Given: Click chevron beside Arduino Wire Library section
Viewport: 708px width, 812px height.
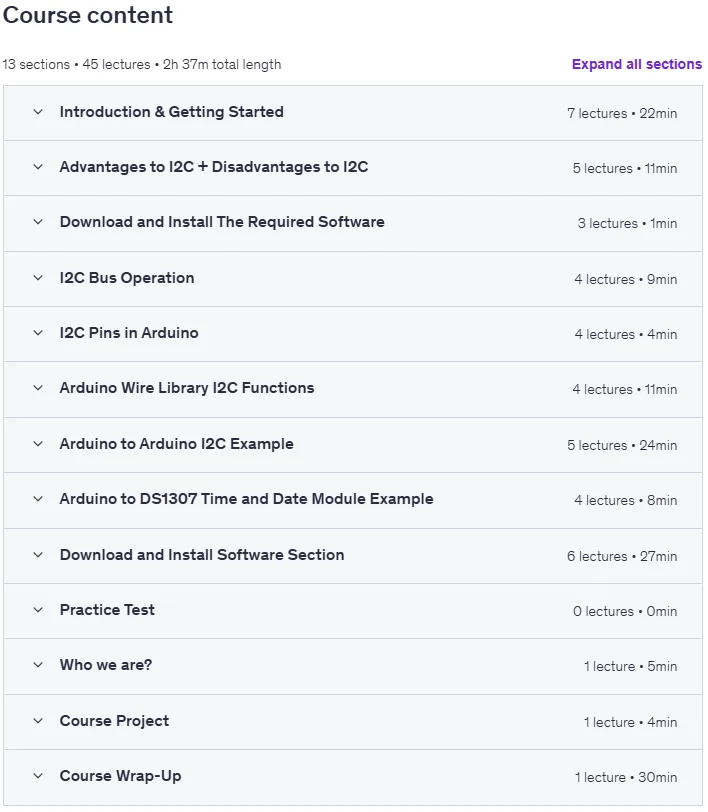Looking at the screenshot, I should [38, 388].
